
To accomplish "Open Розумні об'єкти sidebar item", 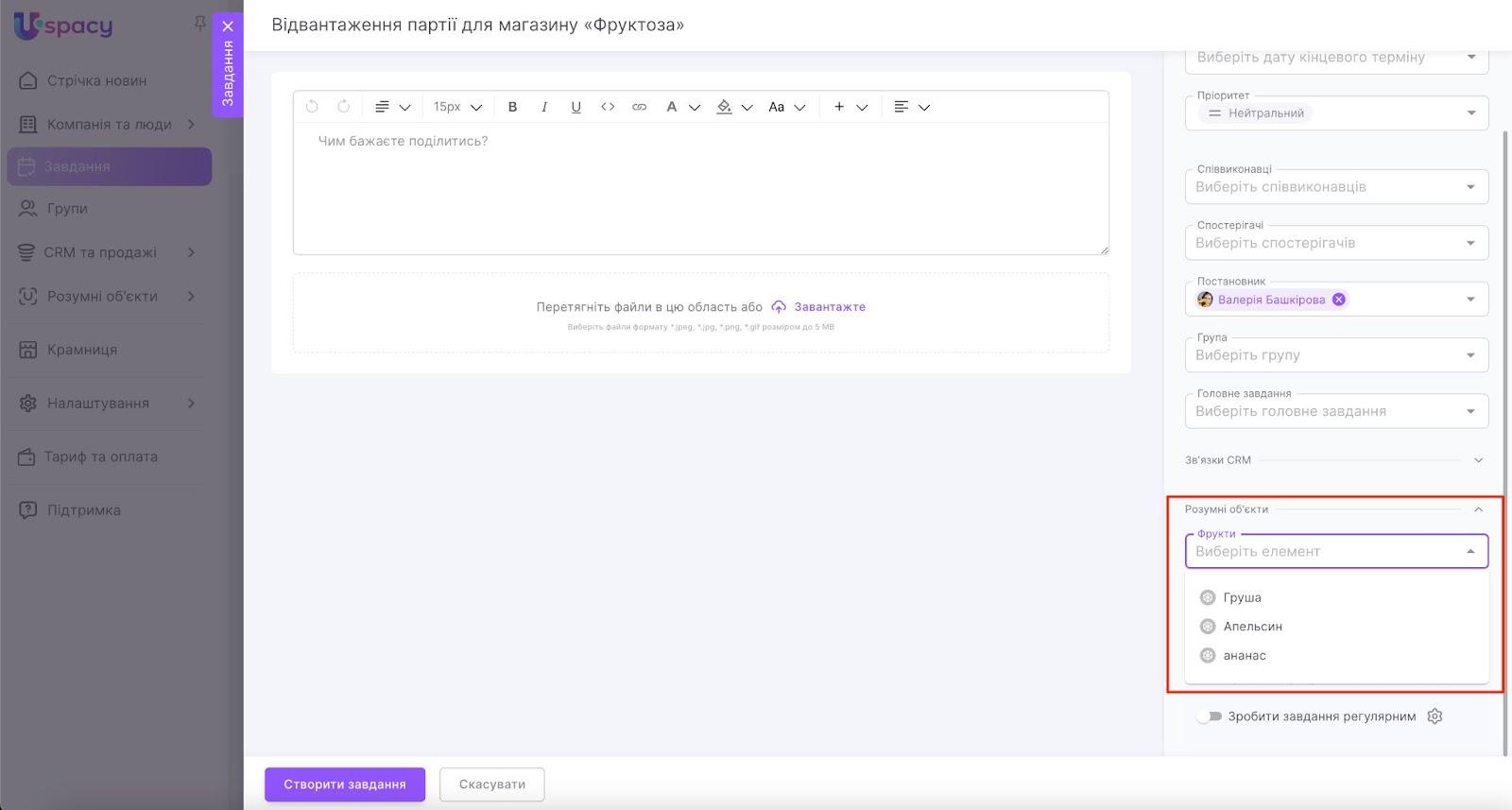I will click(x=102, y=296).
